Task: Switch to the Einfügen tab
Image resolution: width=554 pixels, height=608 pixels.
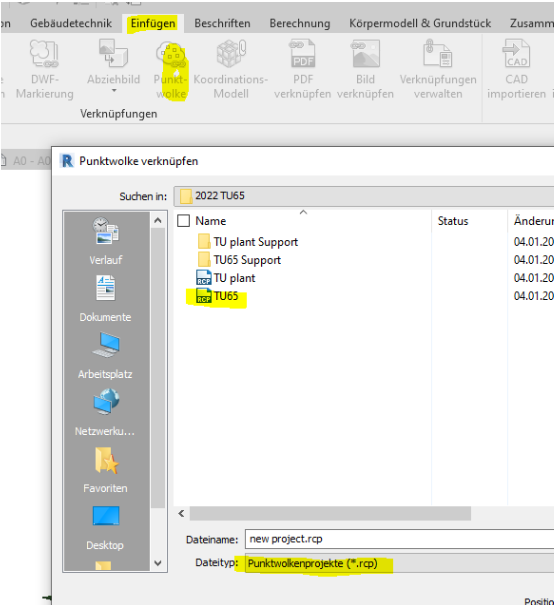Action: pyautogui.click(x=153, y=23)
